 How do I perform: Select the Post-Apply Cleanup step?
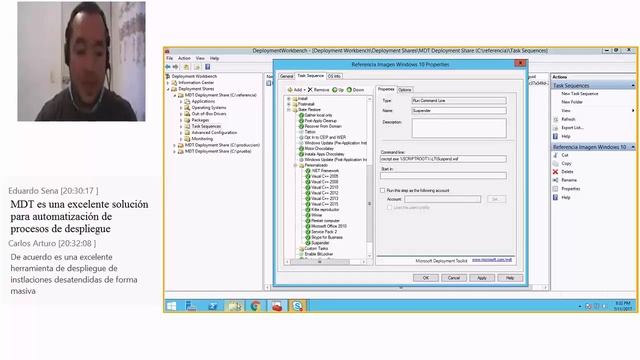(320, 121)
